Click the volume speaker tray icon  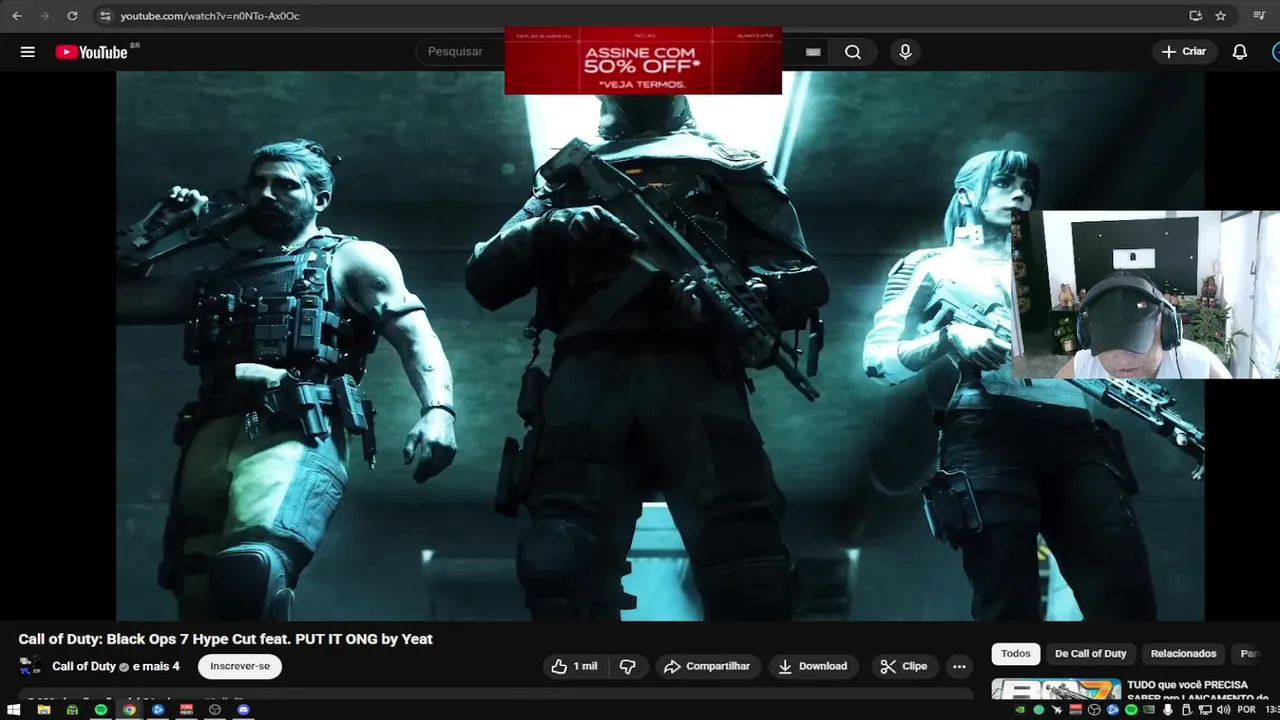coord(1223,710)
